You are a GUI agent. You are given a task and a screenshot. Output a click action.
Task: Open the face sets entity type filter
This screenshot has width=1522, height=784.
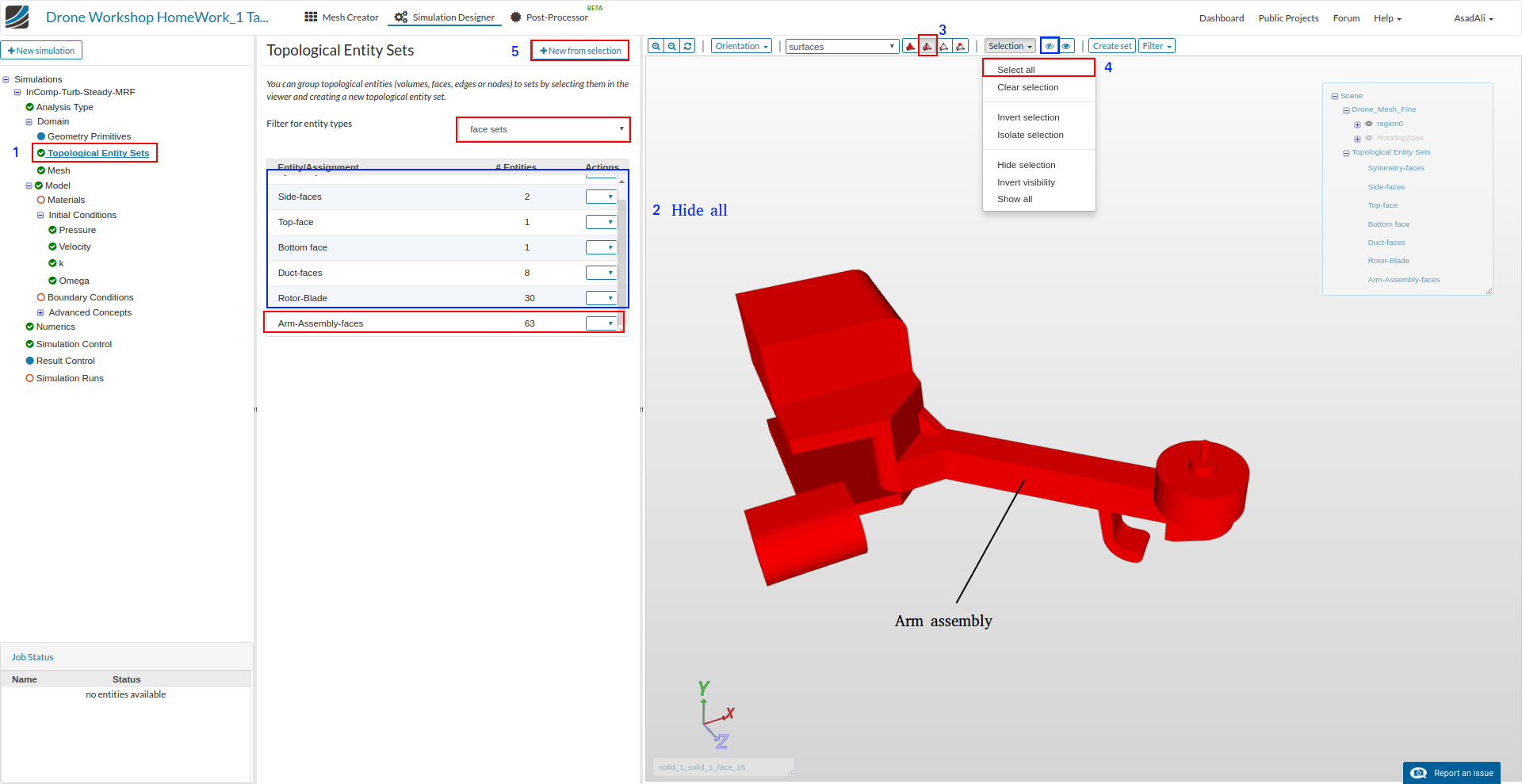(x=544, y=129)
